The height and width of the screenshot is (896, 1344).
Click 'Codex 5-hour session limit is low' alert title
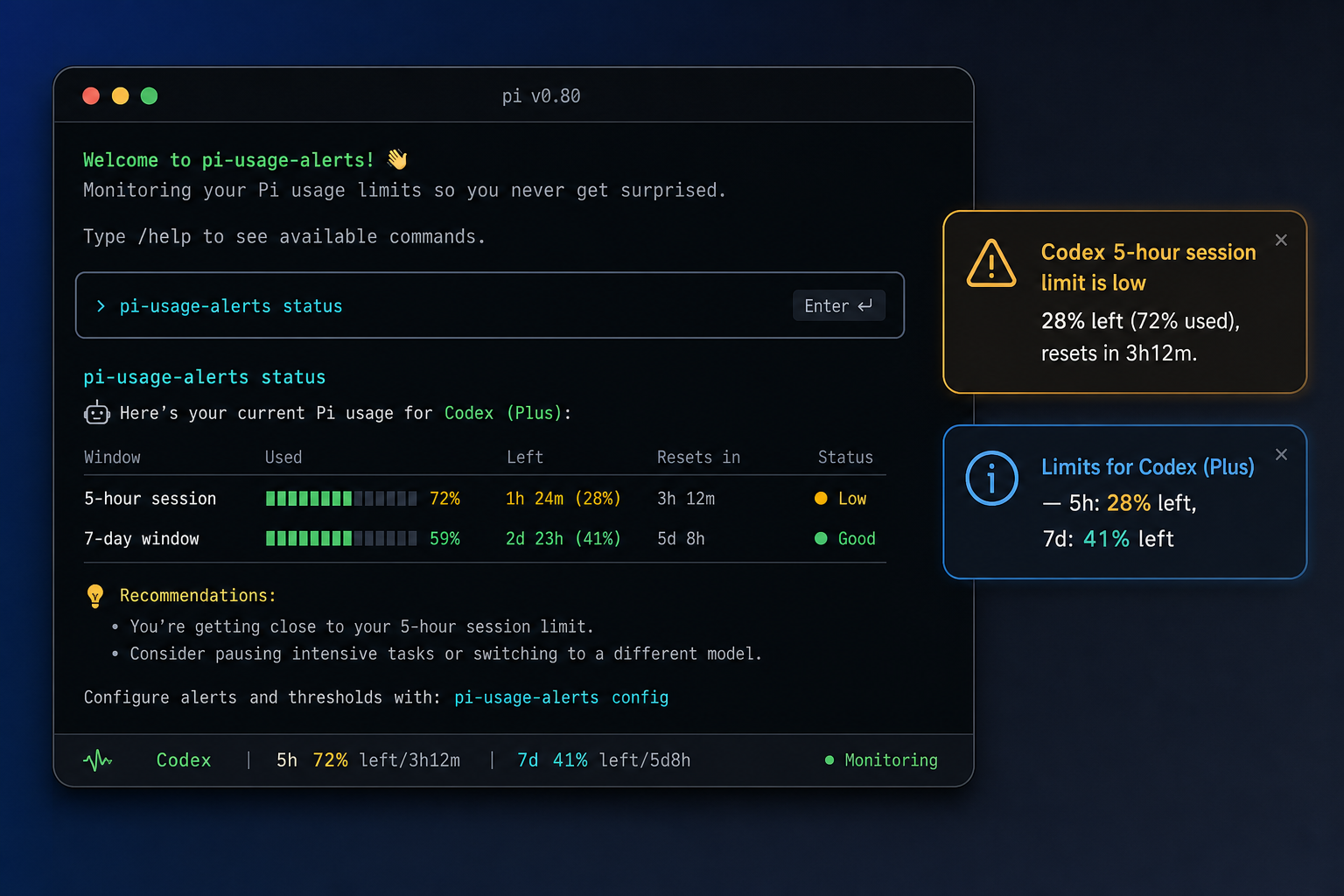click(1148, 267)
